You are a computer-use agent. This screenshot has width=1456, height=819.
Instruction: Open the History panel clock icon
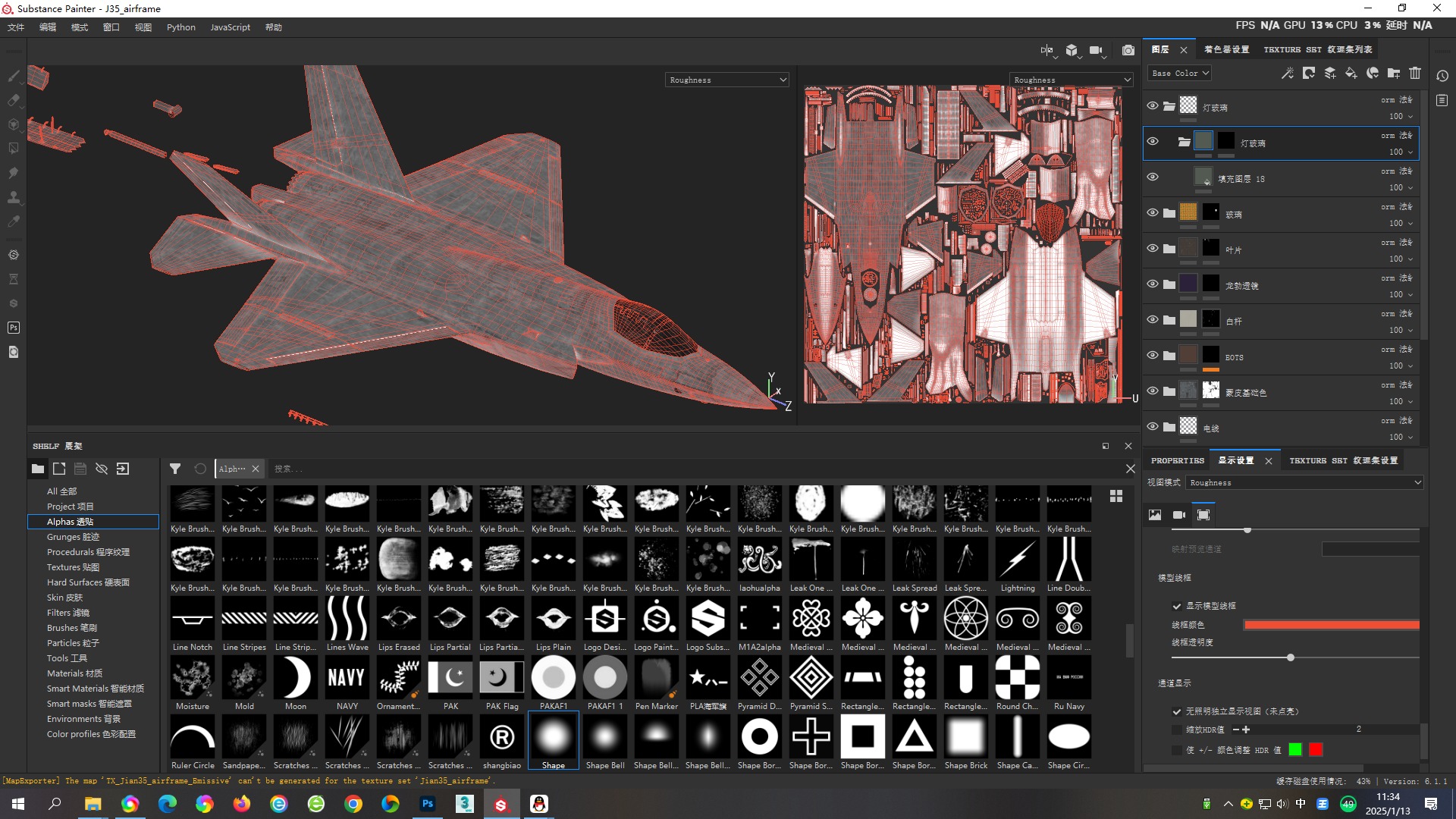point(1442,76)
